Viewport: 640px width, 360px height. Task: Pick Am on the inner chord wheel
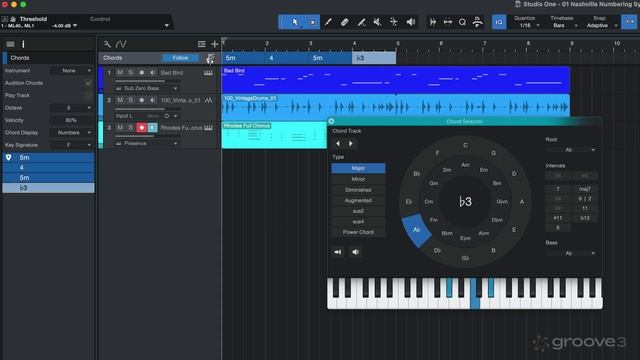coord(465,165)
